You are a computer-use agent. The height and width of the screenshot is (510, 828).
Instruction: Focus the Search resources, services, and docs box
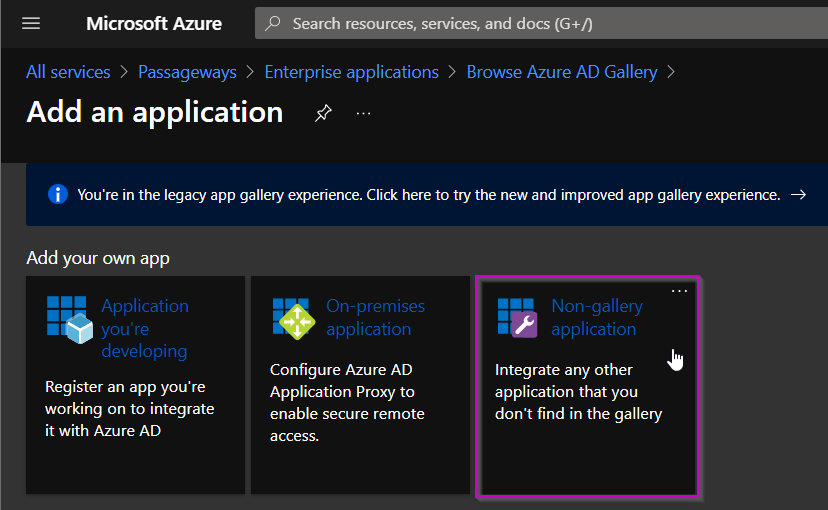tap(541, 23)
